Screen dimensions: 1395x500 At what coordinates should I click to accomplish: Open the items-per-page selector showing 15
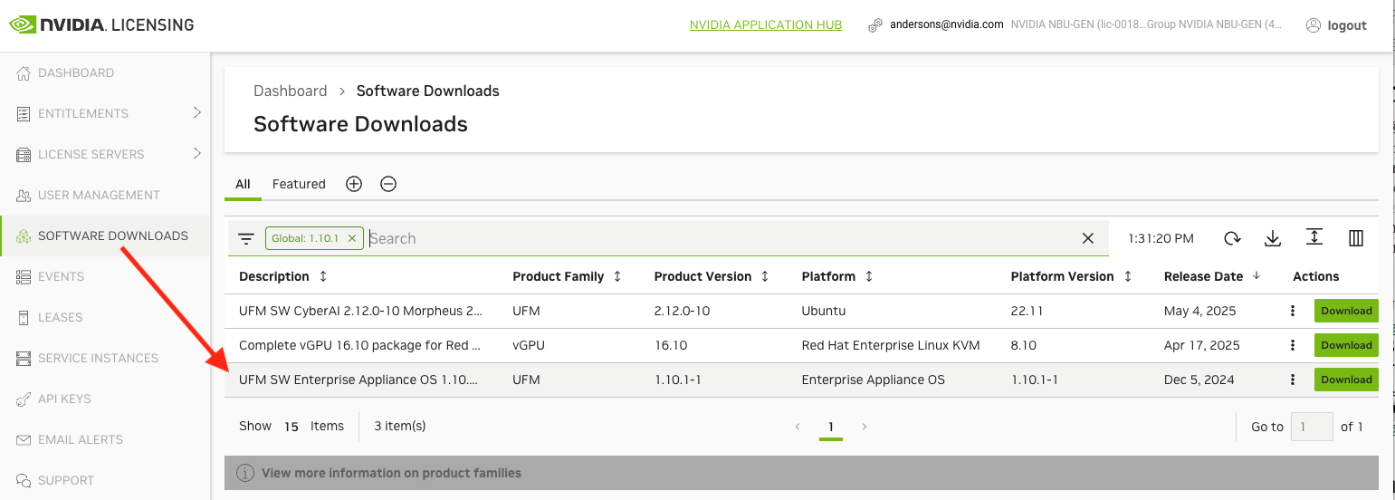click(x=291, y=426)
